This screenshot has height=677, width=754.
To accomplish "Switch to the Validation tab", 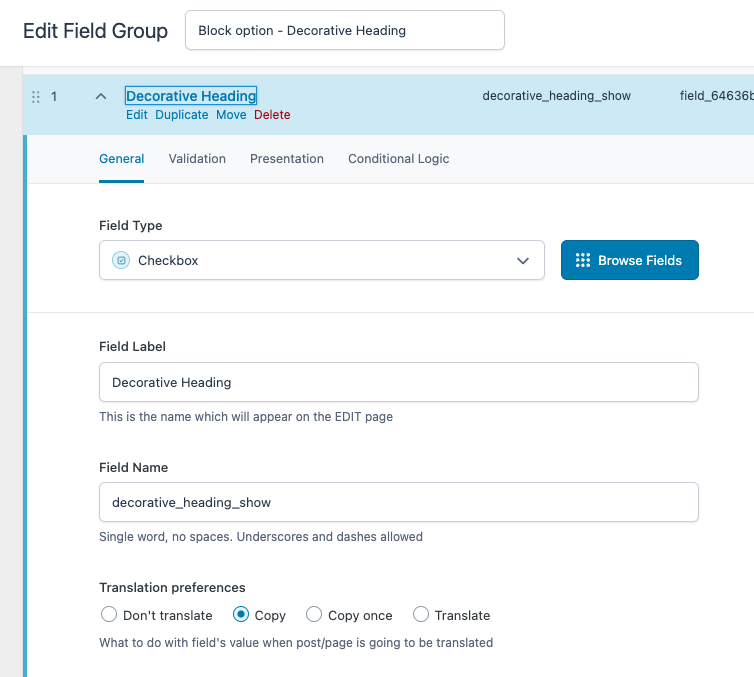I will (197, 159).
